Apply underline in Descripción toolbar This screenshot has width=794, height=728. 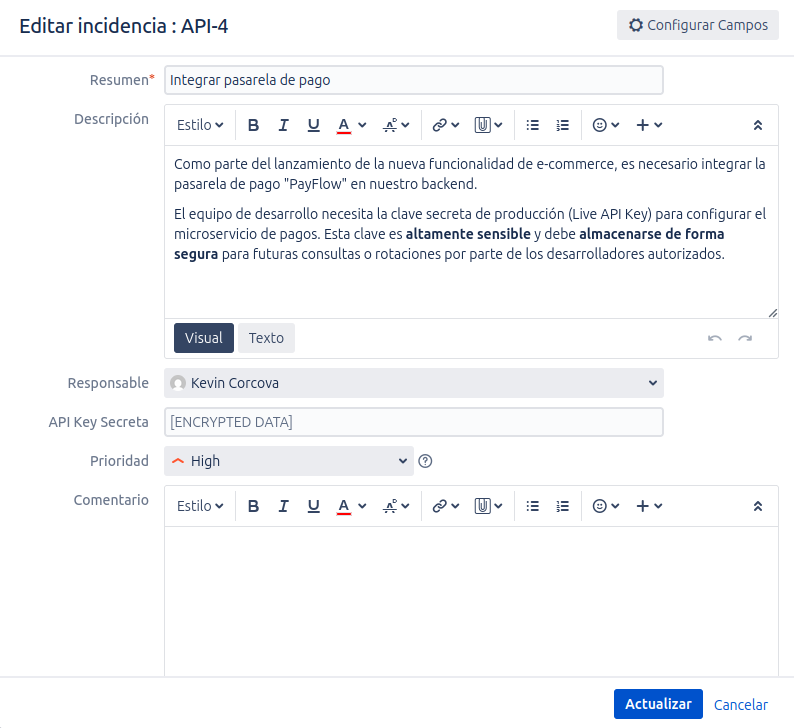pos(313,125)
